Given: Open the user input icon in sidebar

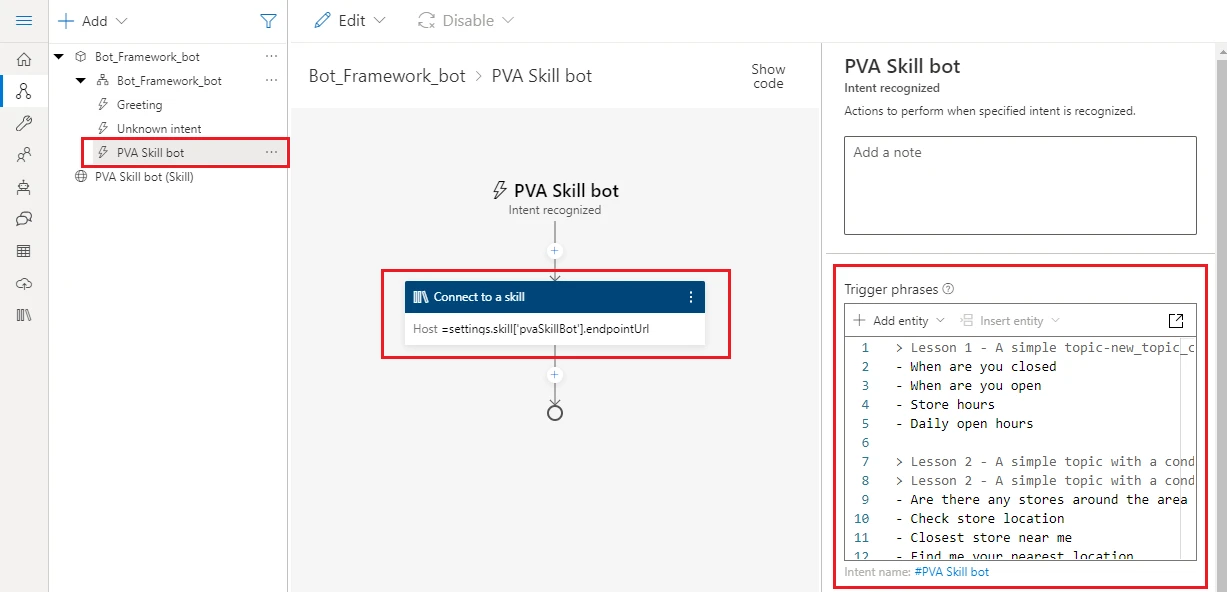Looking at the screenshot, I should pos(25,155).
